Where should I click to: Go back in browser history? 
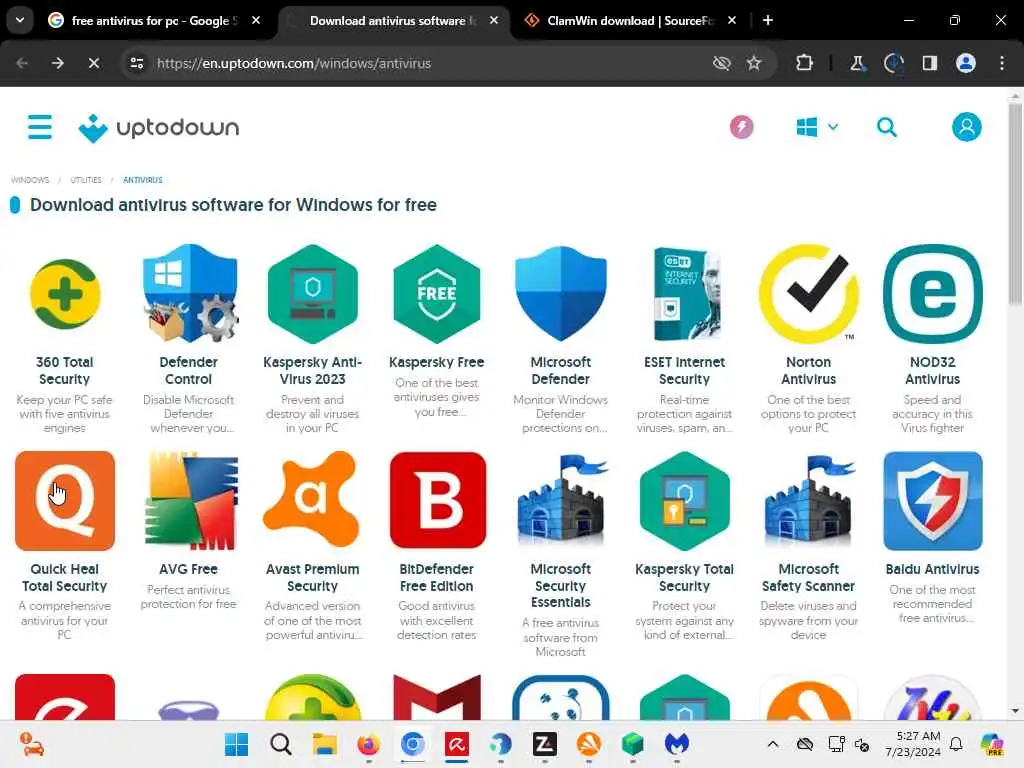click(x=22, y=63)
